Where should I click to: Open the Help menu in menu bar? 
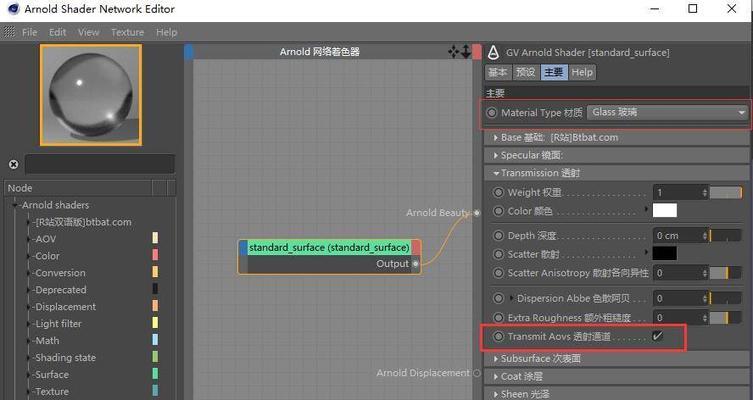[167, 32]
